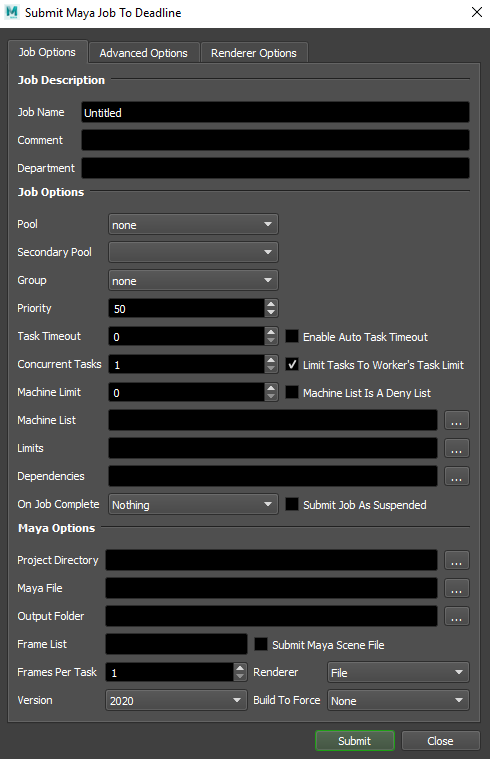This screenshot has width=490, height=759.
Task: Toggle Submit Job As Suspended
Action: coord(292,504)
